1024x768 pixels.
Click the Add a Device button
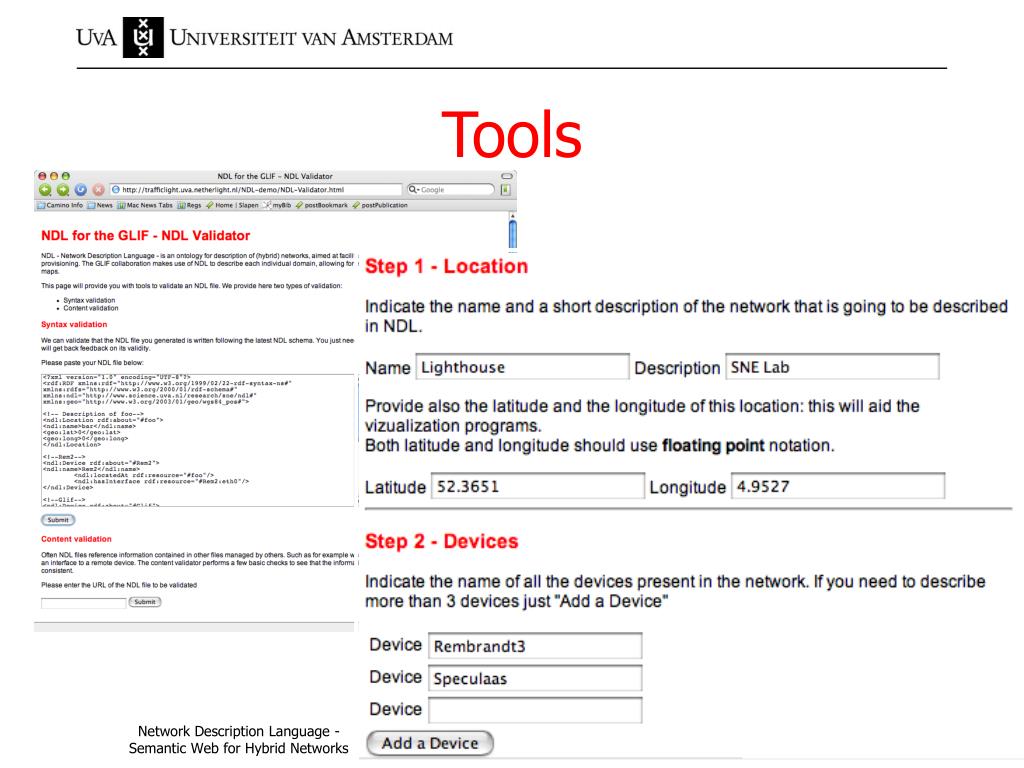click(430, 743)
